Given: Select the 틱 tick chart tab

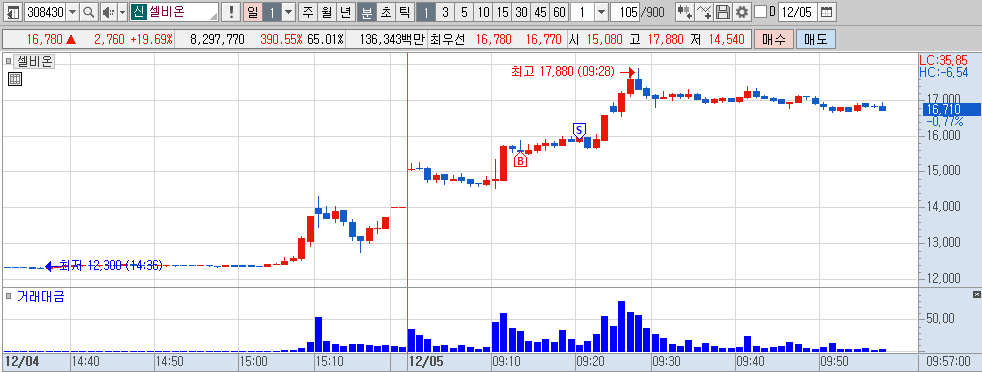Looking at the screenshot, I should pos(405,11).
